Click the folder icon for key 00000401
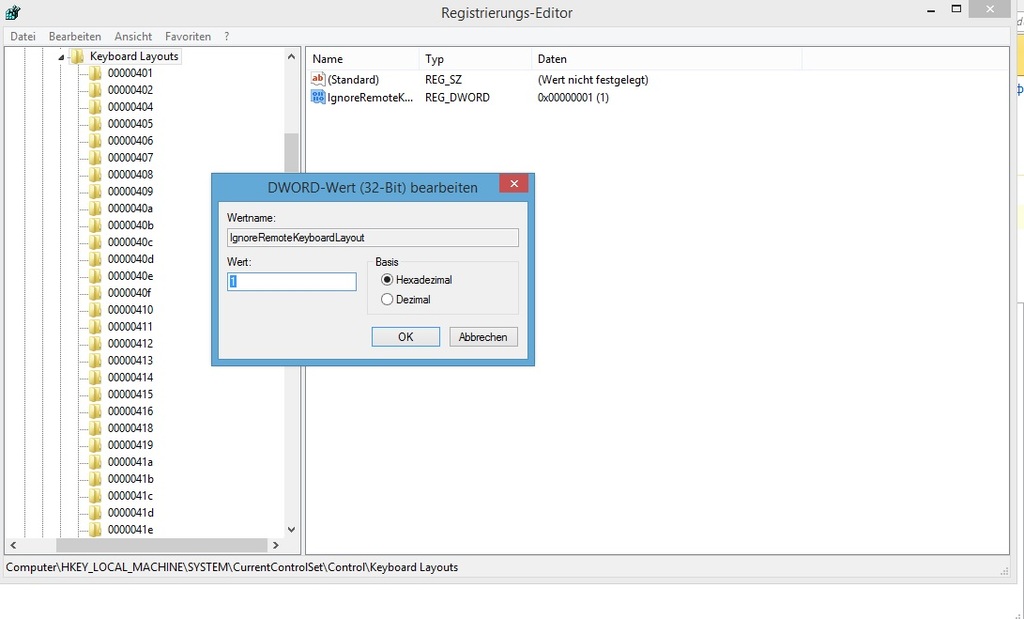The height and width of the screenshot is (619, 1024). 95,73
